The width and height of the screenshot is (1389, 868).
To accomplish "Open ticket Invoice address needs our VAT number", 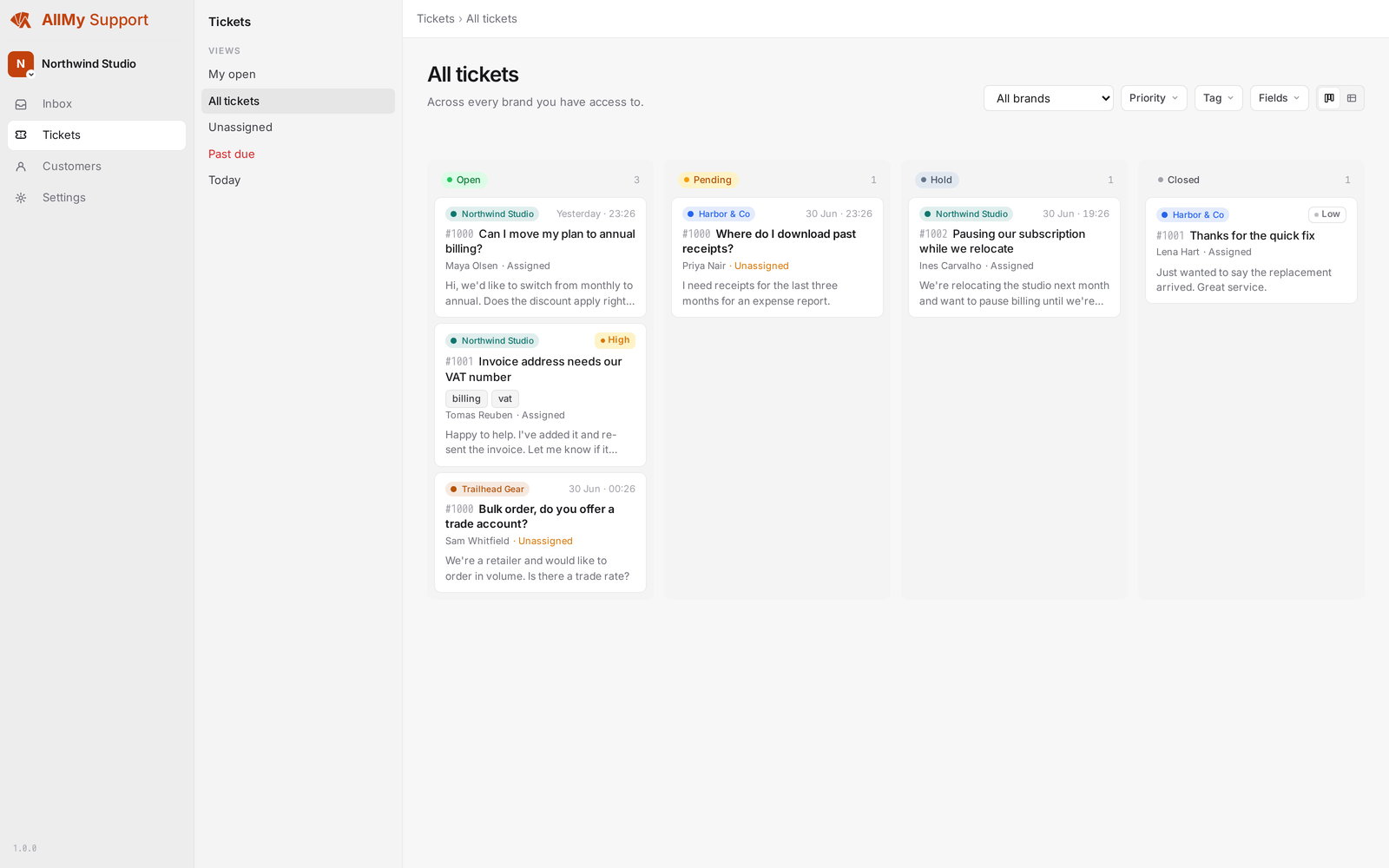I will tap(540, 395).
